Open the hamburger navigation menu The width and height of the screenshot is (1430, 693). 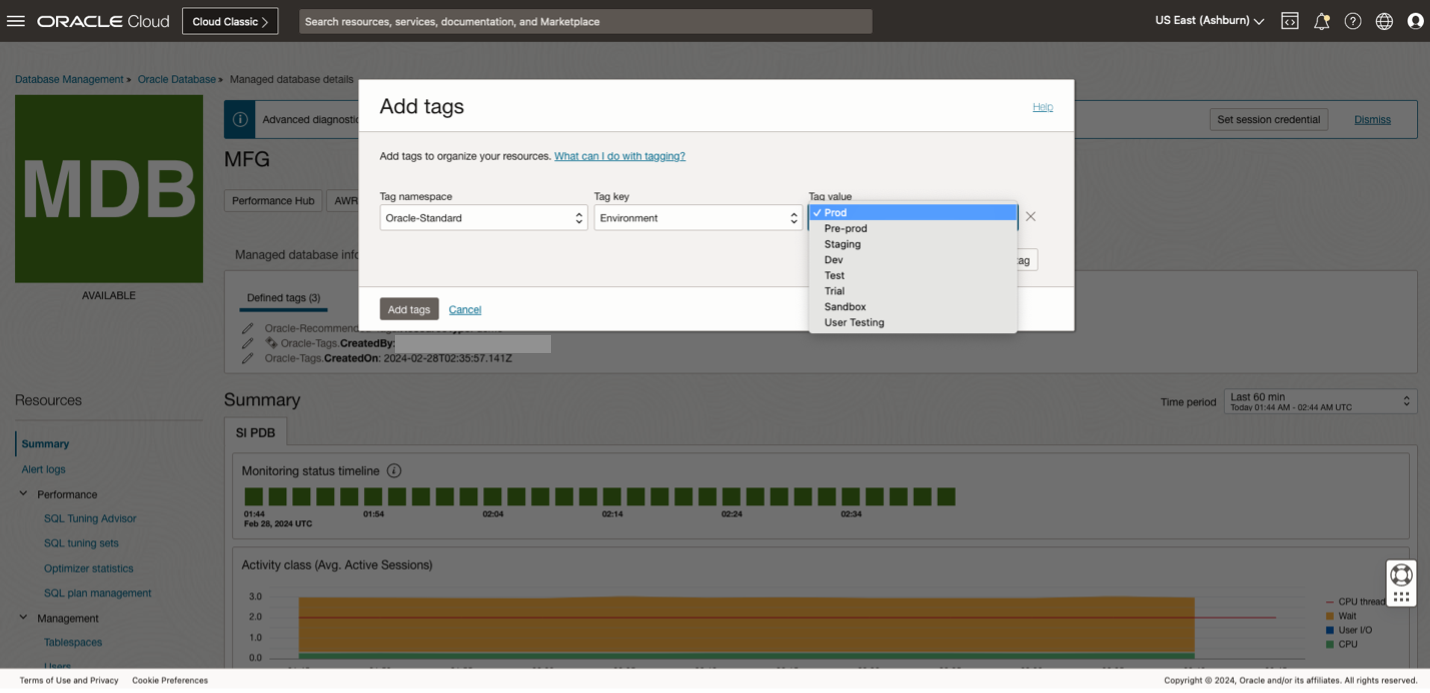coord(15,21)
